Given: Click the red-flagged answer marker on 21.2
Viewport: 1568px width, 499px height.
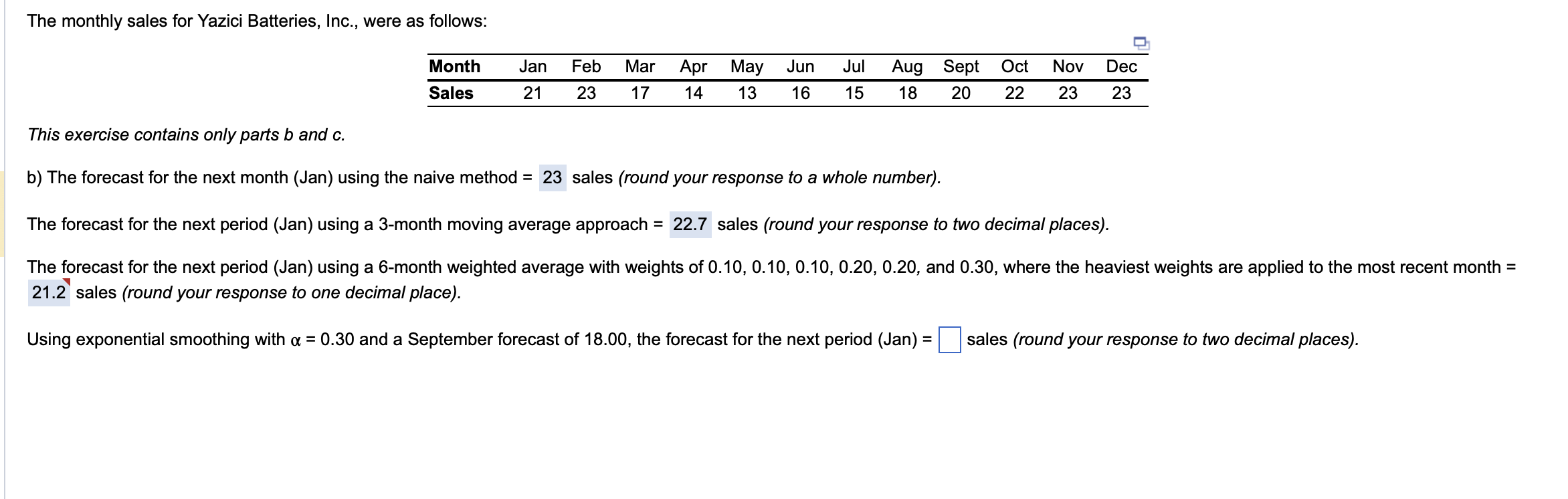Looking at the screenshot, I should pyautogui.click(x=67, y=282).
